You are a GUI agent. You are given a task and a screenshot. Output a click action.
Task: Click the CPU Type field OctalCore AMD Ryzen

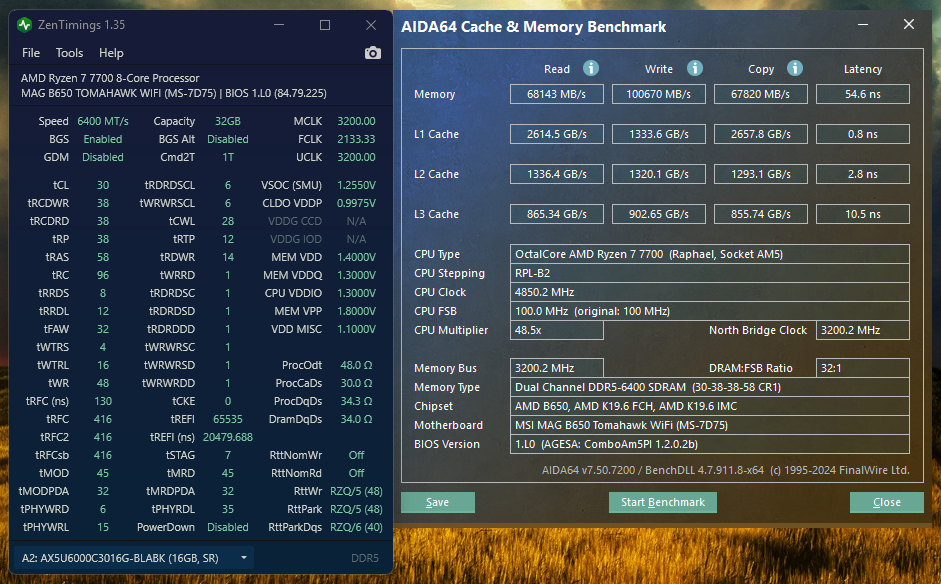click(709, 254)
